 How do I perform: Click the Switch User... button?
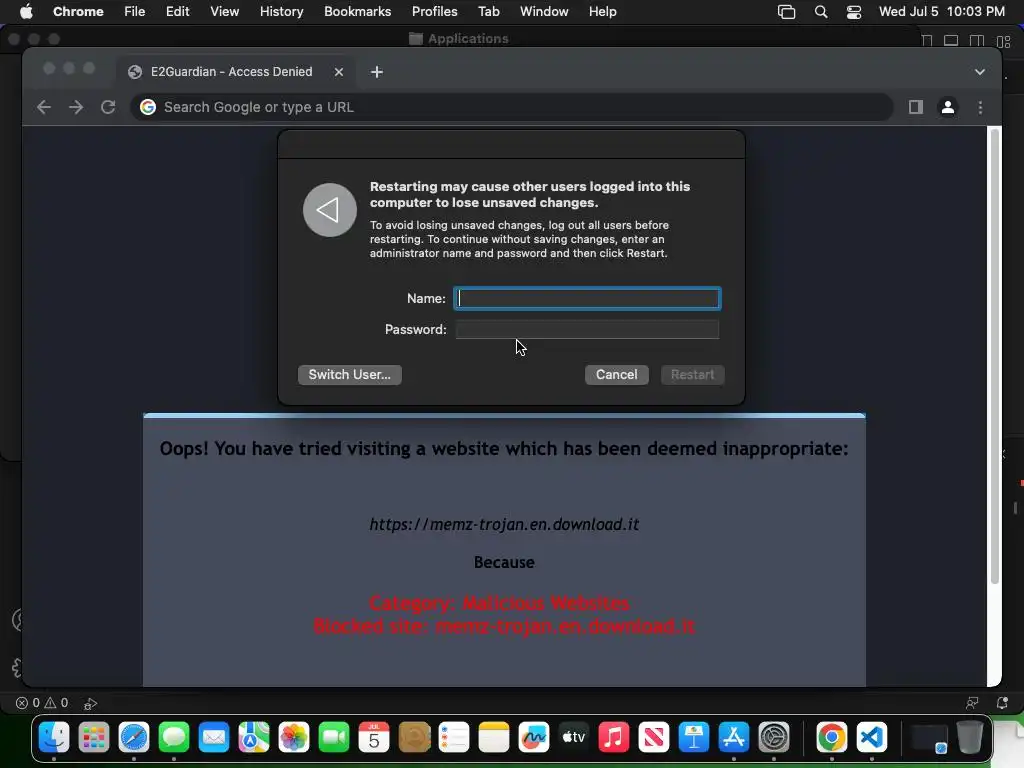349,375
